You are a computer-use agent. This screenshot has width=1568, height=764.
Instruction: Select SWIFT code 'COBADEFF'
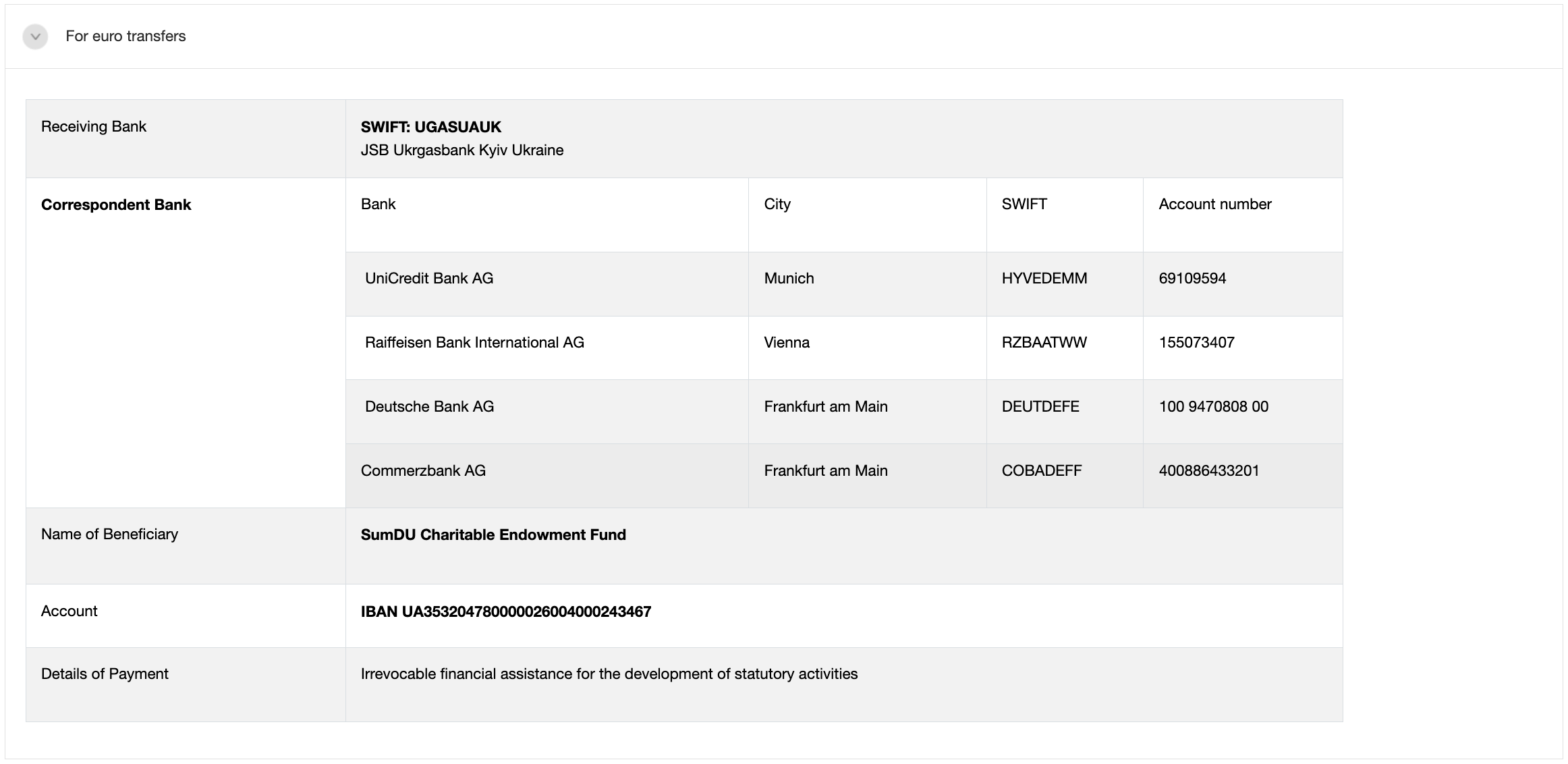pos(1042,470)
